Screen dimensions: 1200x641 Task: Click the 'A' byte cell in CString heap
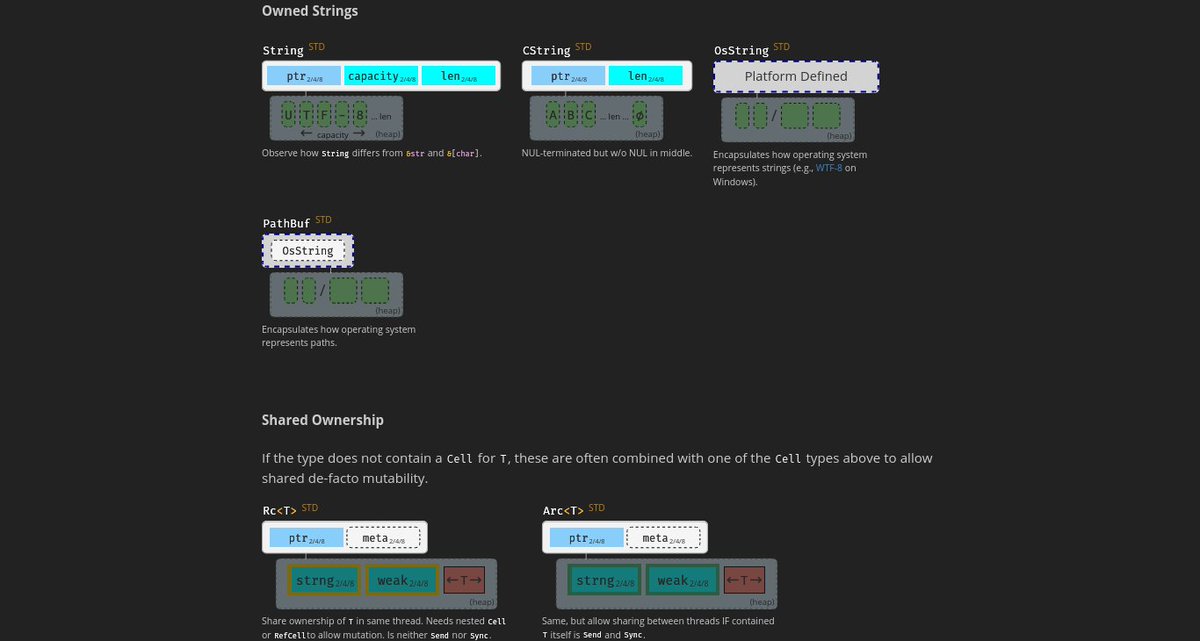pyautogui.click(x=552, y=114)
